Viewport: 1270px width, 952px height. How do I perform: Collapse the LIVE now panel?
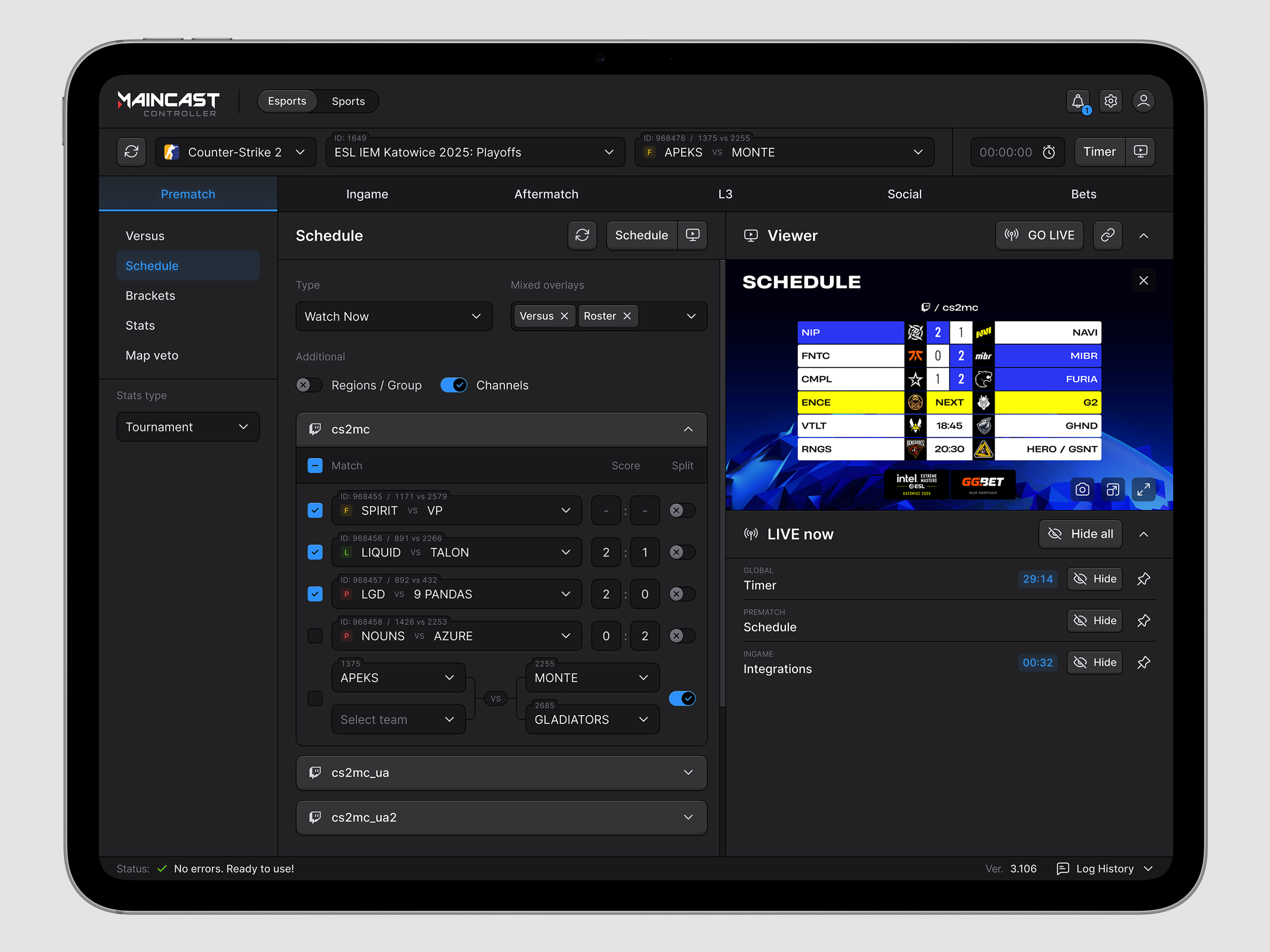[x=1143, y=534]
